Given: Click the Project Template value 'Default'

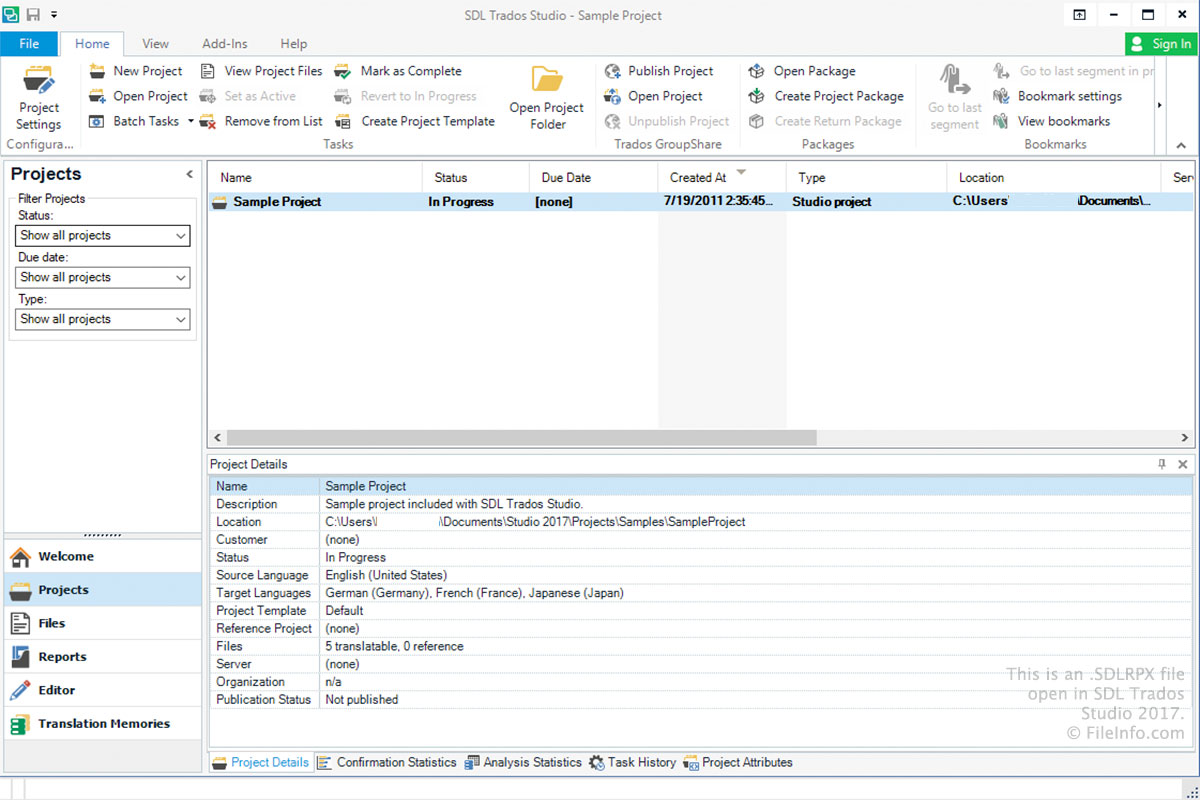Looking at the screenshot, I should [x=345, y=611].
